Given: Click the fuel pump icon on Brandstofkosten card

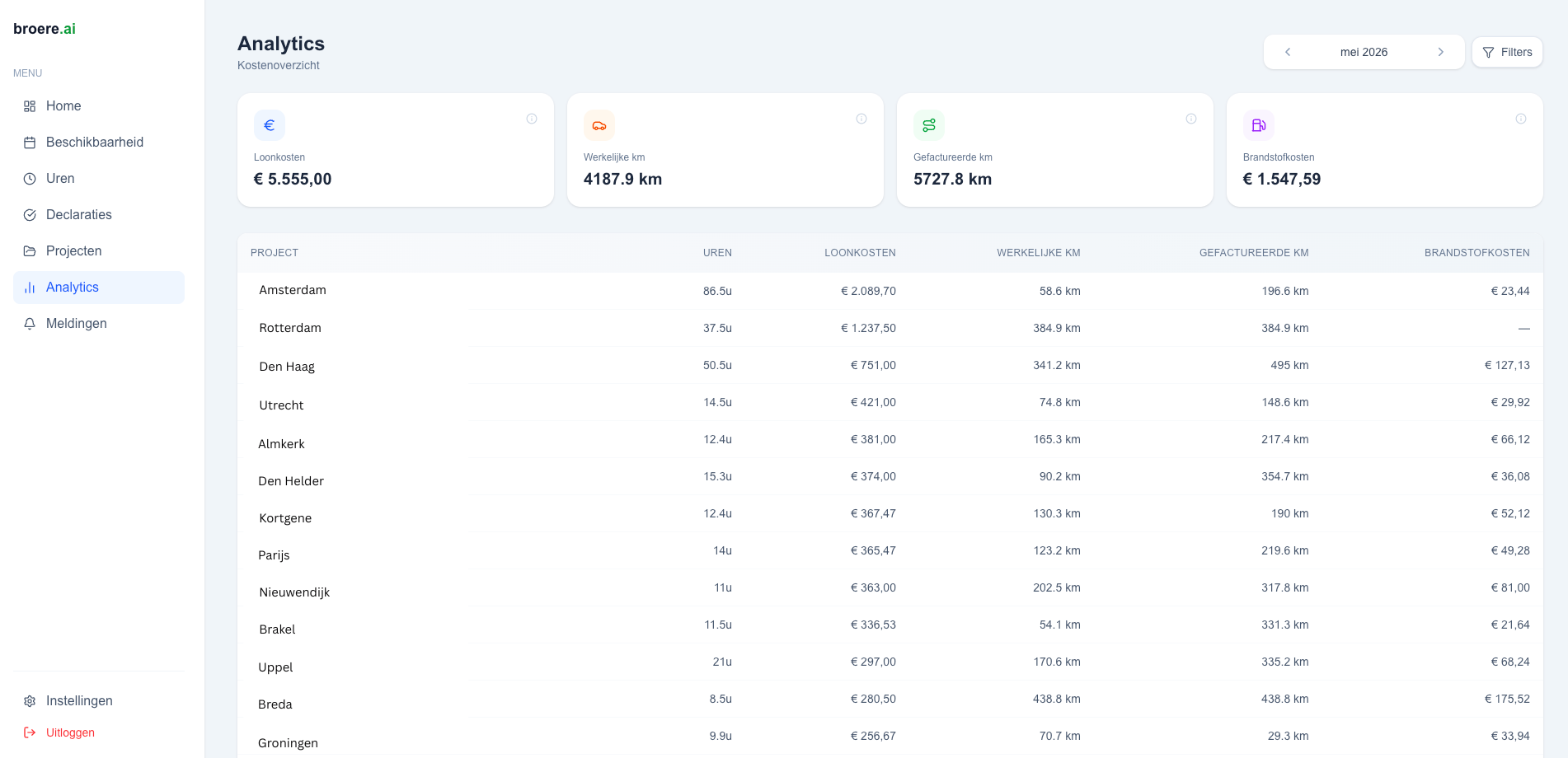Looking at the screenshot, I should [x=1259, y=125].
